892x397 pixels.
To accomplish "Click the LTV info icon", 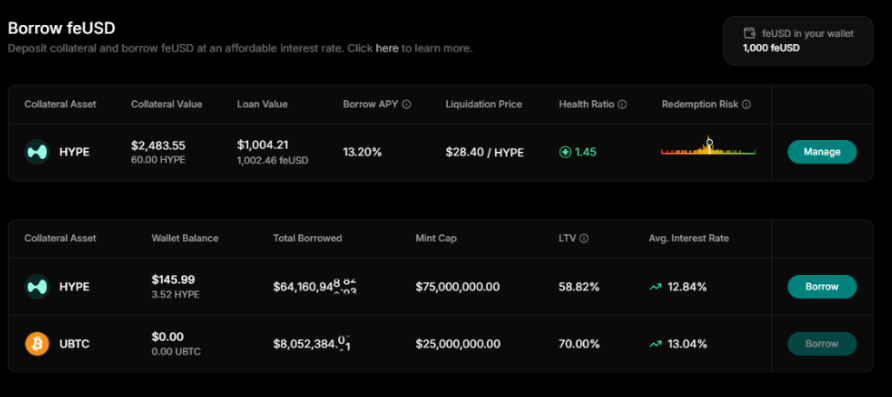I will click(584, 238).
